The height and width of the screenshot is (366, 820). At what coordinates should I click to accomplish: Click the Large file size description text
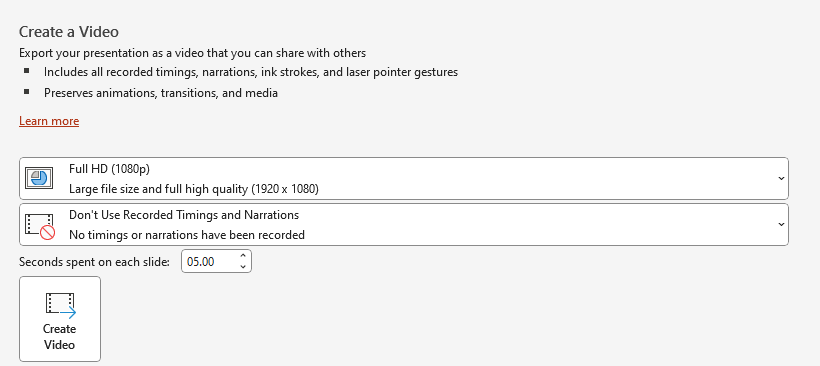[194, 189]
